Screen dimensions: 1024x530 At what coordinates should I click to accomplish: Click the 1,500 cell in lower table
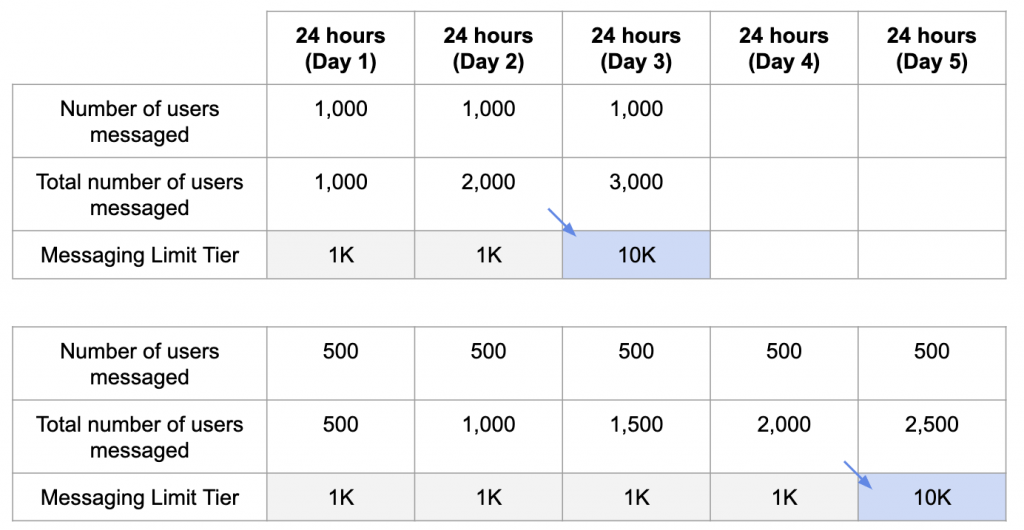click(636, 437)
